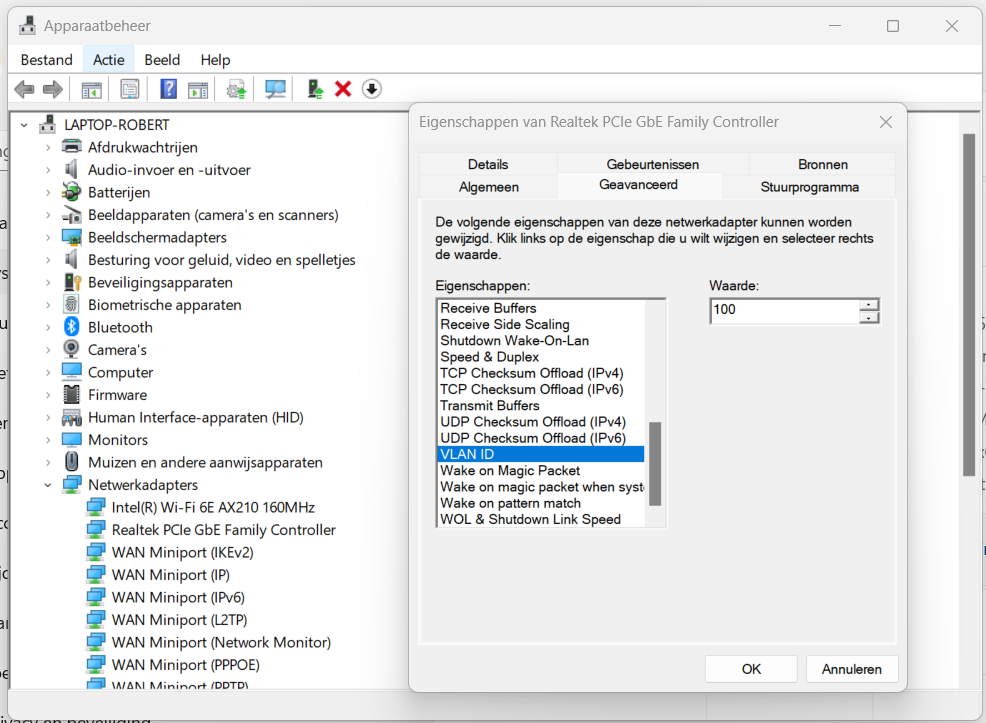Viewport: 986px width, 723px height.
Task: Click the Batterijen battery icon
Action: [x=72, y=192]
